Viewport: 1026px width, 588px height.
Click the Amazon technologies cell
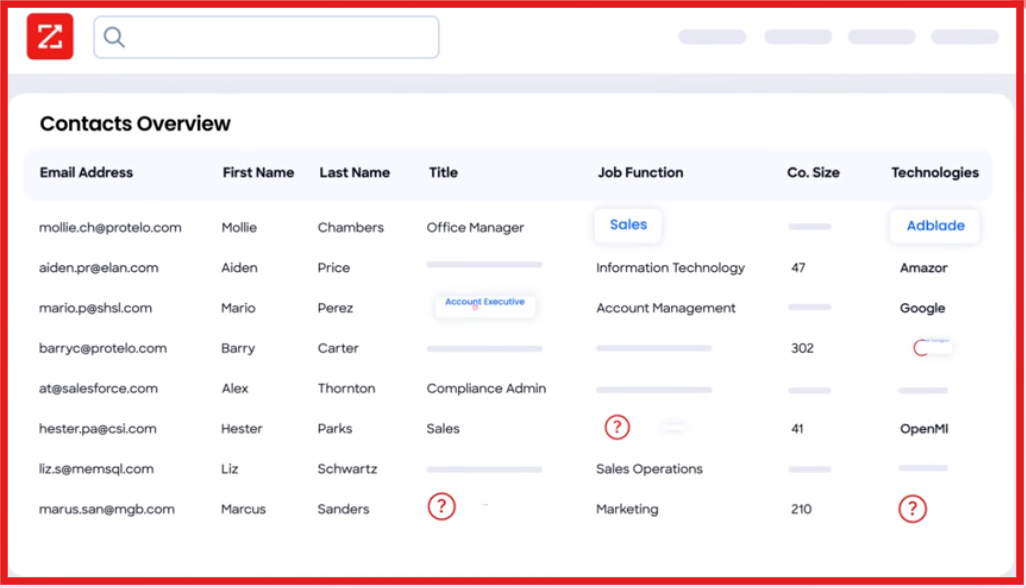pos(923,268)
